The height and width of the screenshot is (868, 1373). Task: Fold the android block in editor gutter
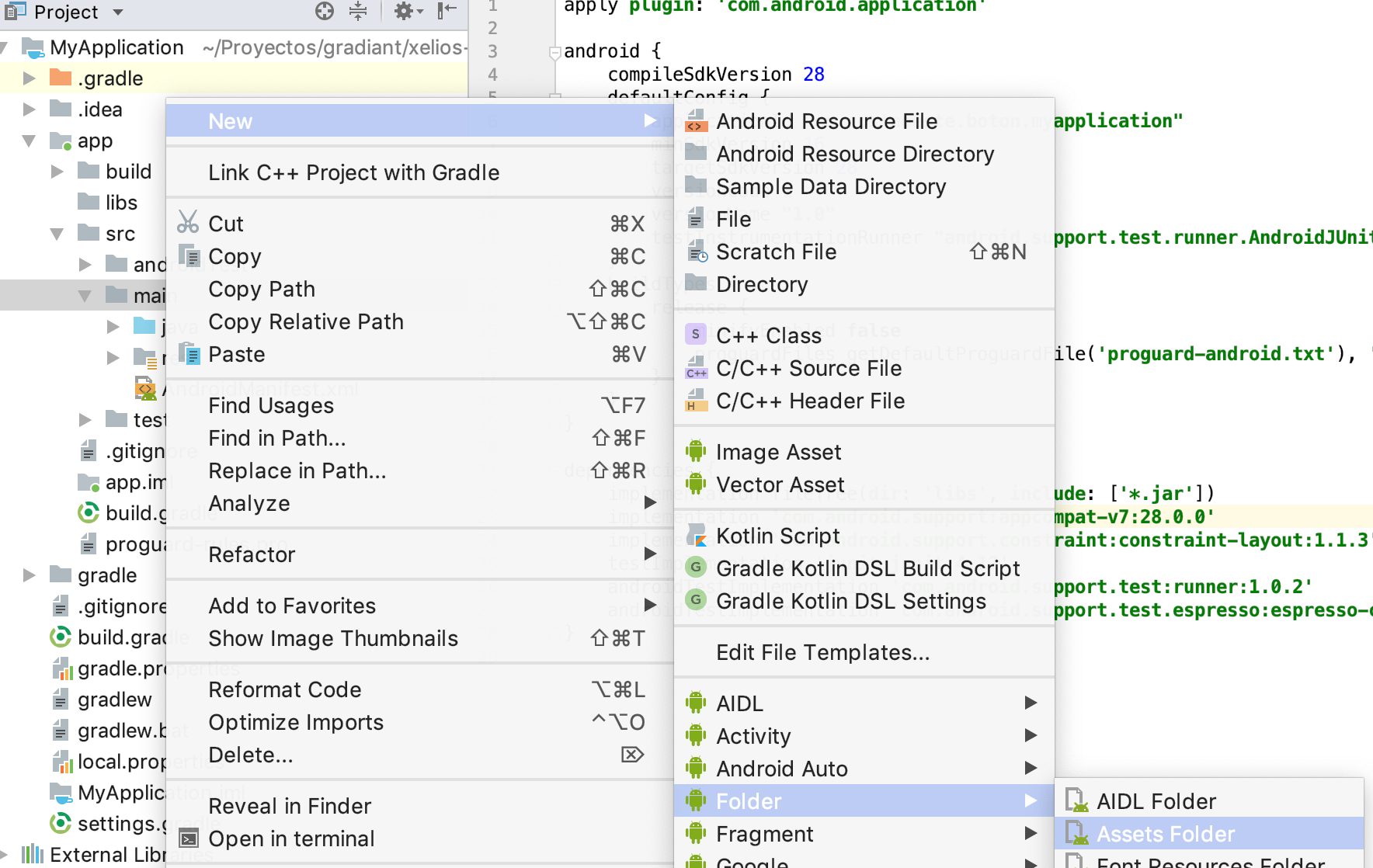[x=554, y=53]
